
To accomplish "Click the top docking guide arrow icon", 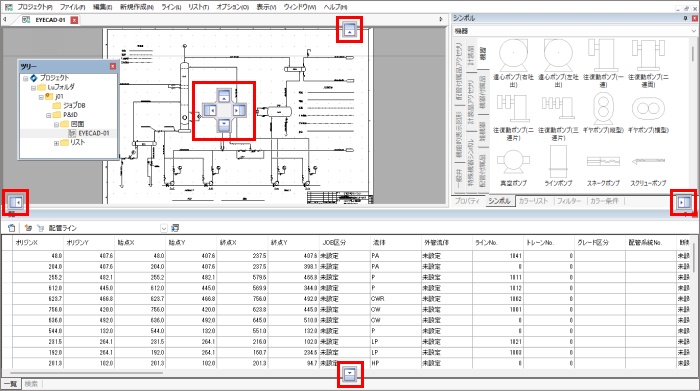I will [350, 29].
